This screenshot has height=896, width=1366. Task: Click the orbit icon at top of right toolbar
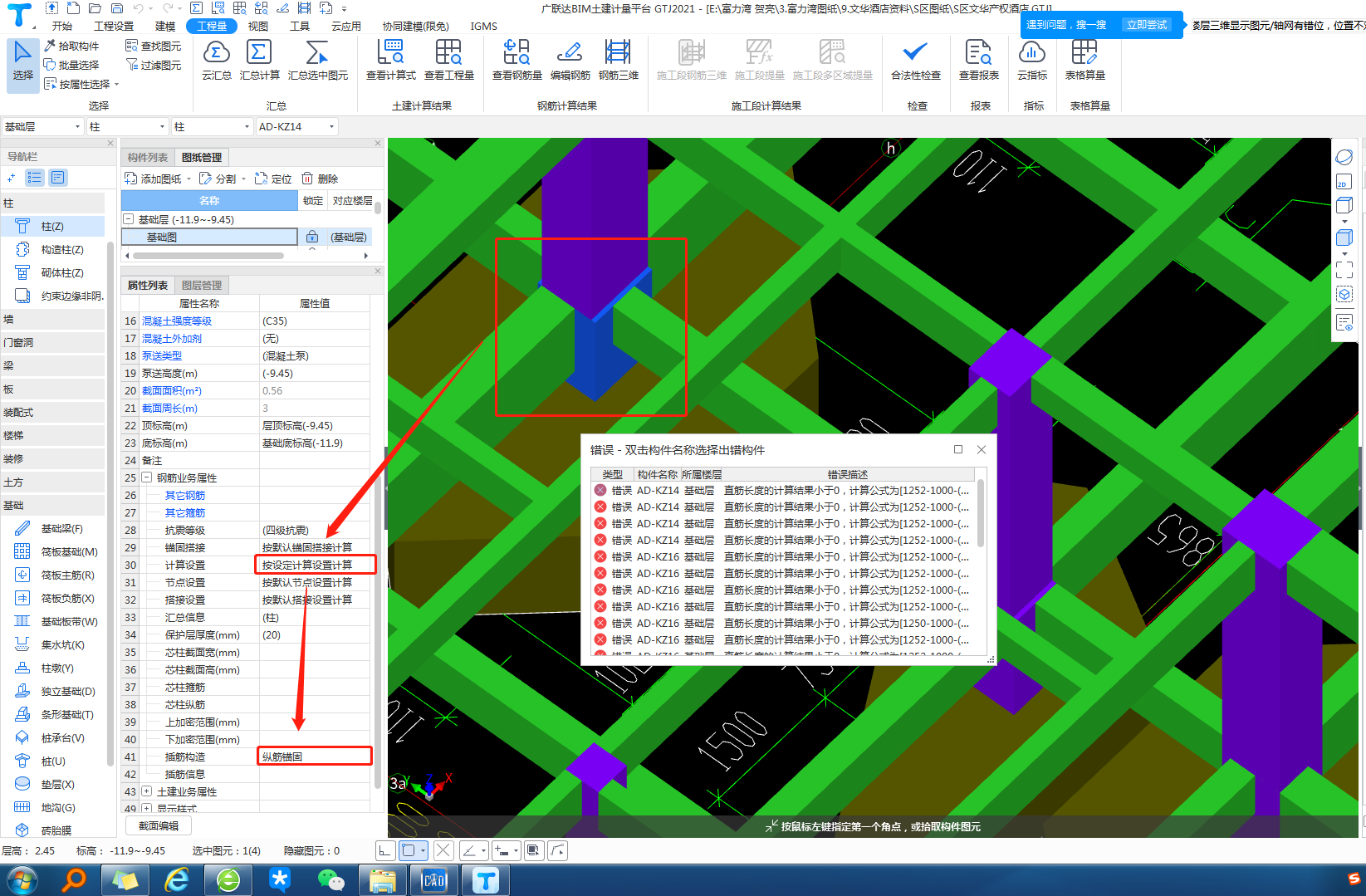click(1344, 157)
